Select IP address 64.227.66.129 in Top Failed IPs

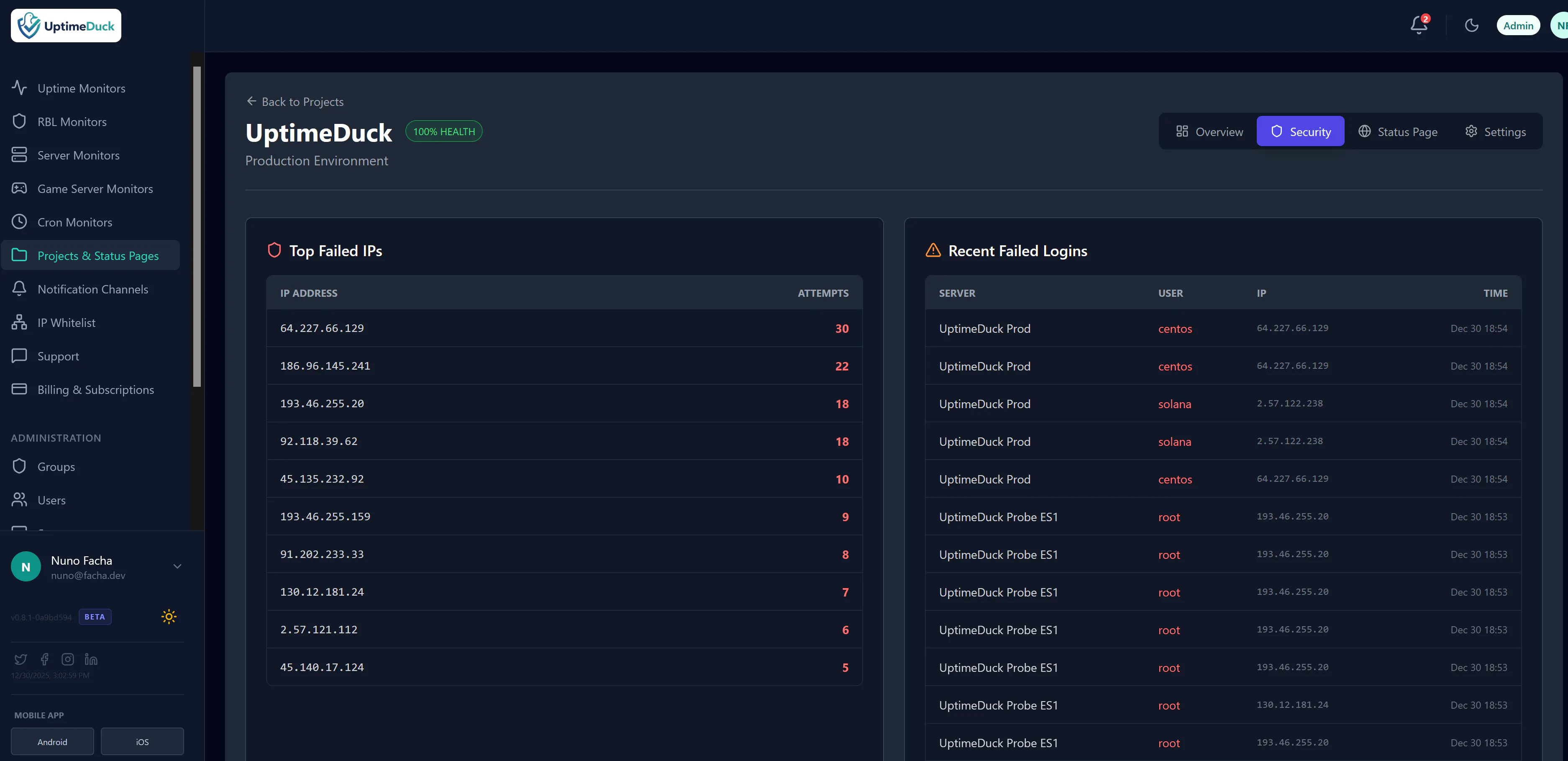[x=322, y=328]
